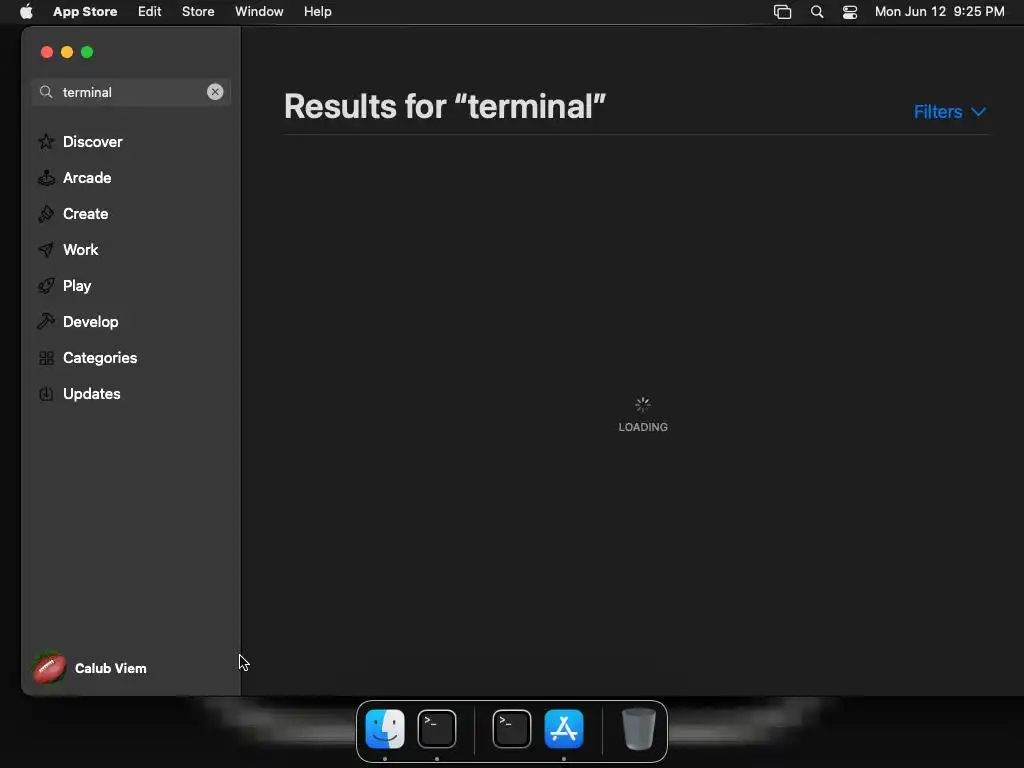Image resolution: width=1024 pixels, height=768 pixels.
Task: Click the Arcade joystick icon
Action: (46, 178)
